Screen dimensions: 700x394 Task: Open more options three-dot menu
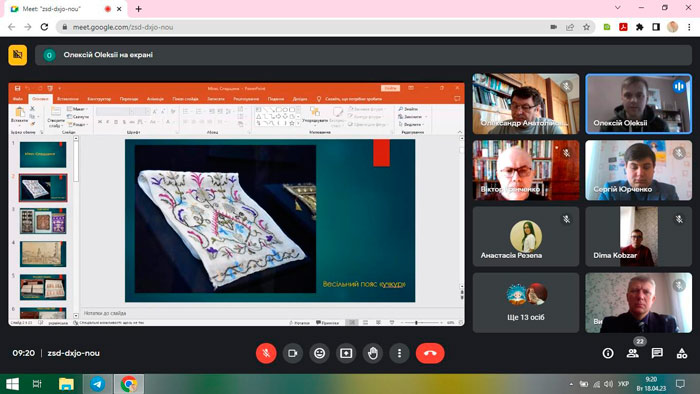point(399,353)
